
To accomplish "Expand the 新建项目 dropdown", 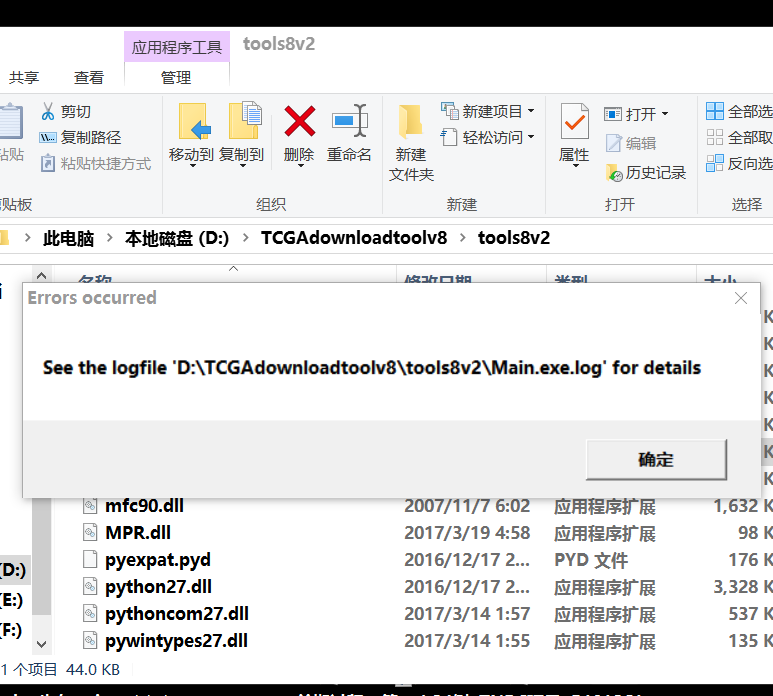I will (x=531, y=111).
